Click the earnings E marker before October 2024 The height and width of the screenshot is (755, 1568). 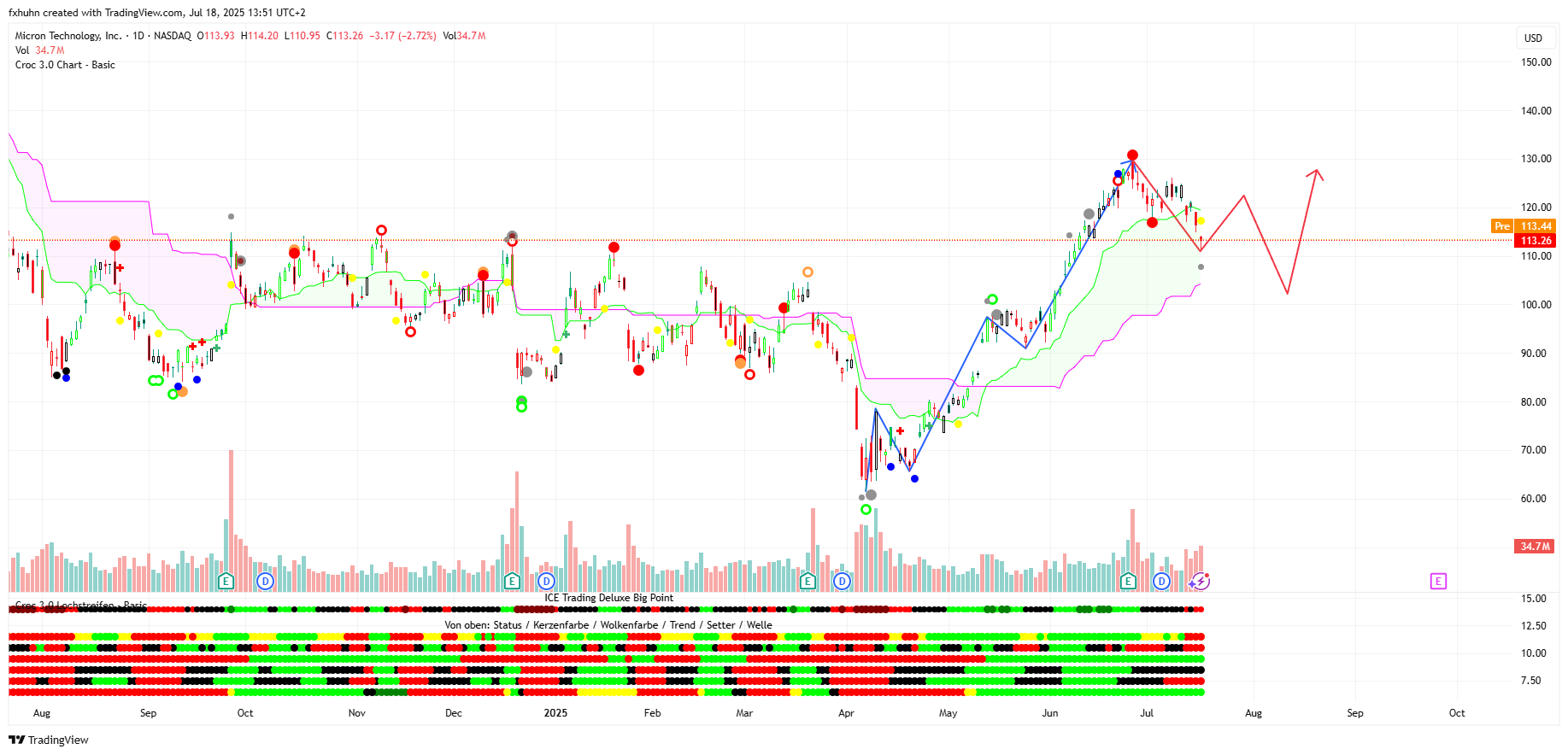(226, 582)
